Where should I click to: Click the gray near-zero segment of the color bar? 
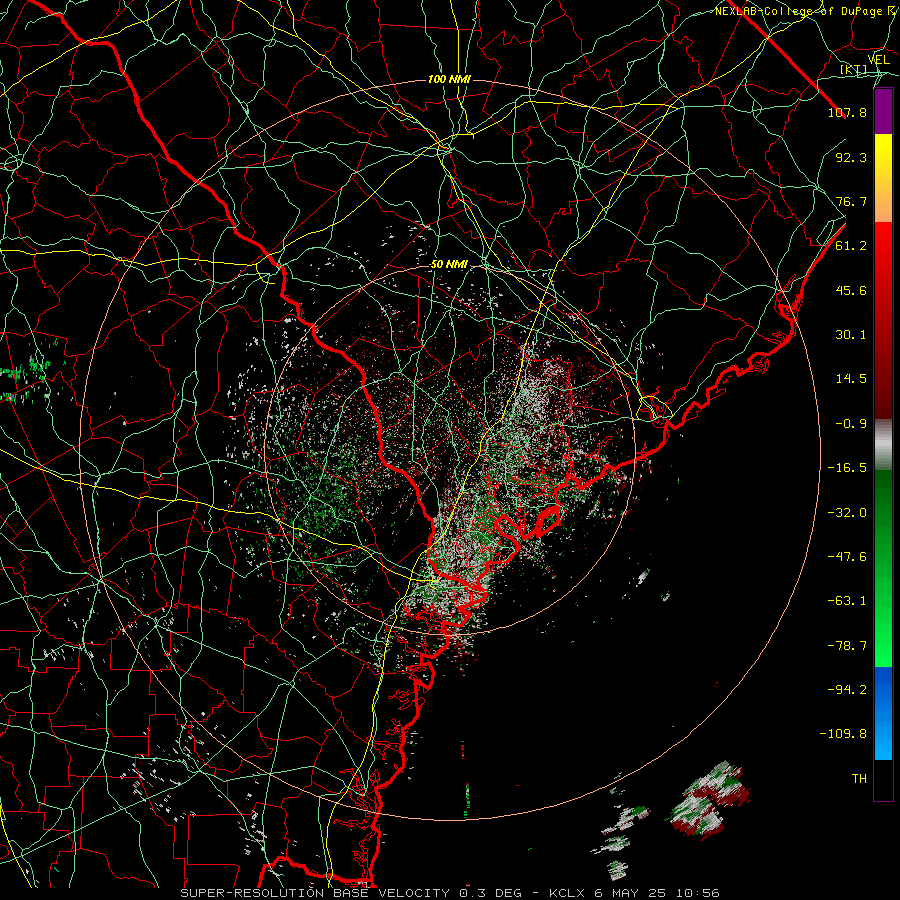tap(883, 443)
